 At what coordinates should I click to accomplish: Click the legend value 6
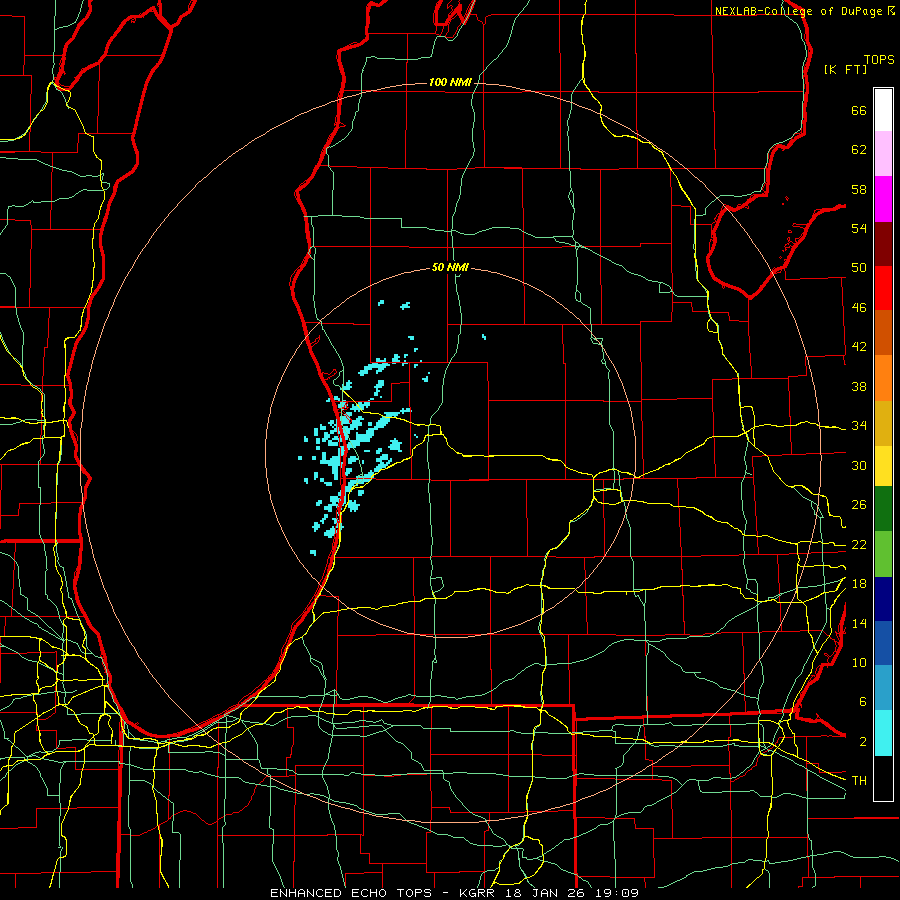click(863, 702)
